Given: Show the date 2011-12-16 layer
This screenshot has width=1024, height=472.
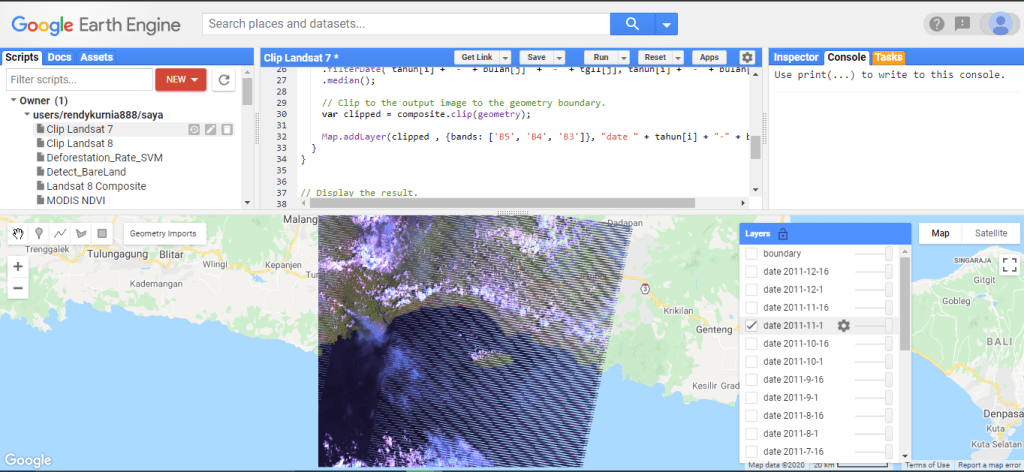Looking at the screenshot, I should coord(751,272).
